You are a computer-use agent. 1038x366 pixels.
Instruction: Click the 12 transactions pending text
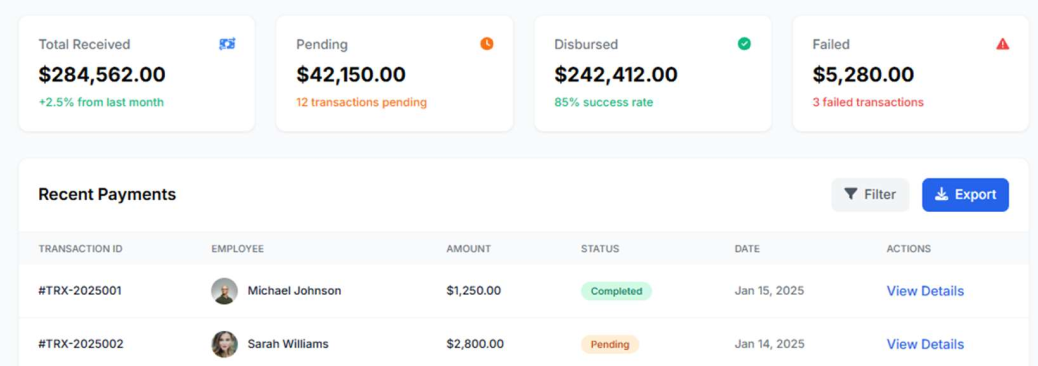coord(361,103)
